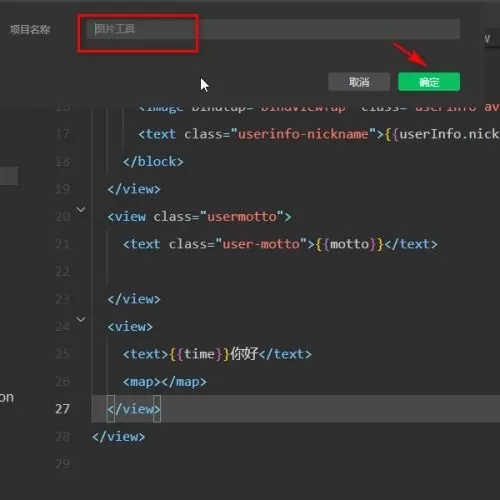Click the userinfo-nickname class value
This screenshot has width=500, height=500.
tap(303, 134)
